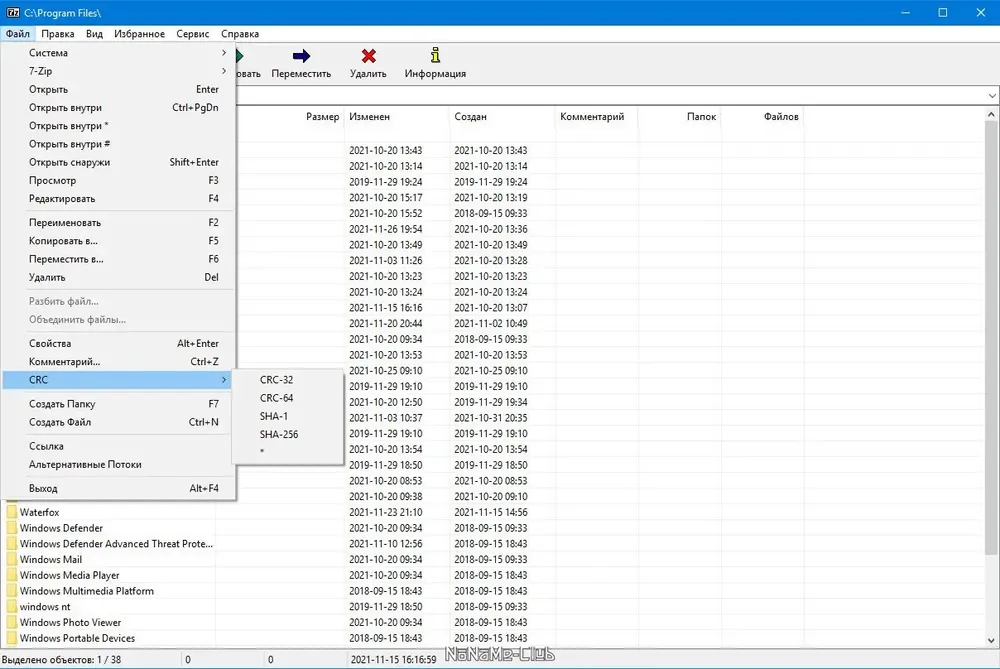1000x669 pixels.
Task: Select the Windows Media Player folder icon
Action: (x=11, y=575)
